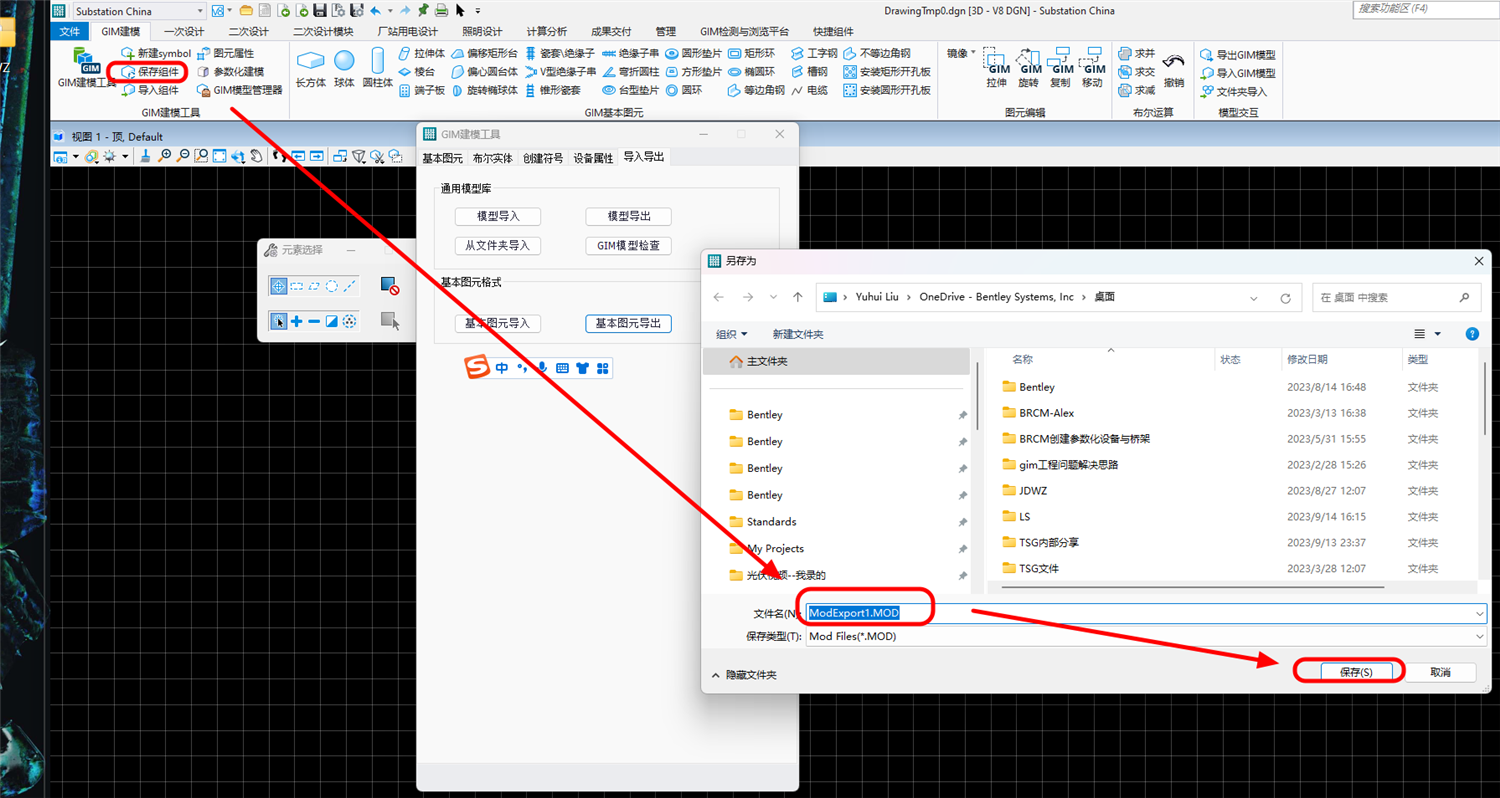Screen dimensions: 1500x798
Task: Open the recent locations chevron in the save dialog
Action: [773, 297]
